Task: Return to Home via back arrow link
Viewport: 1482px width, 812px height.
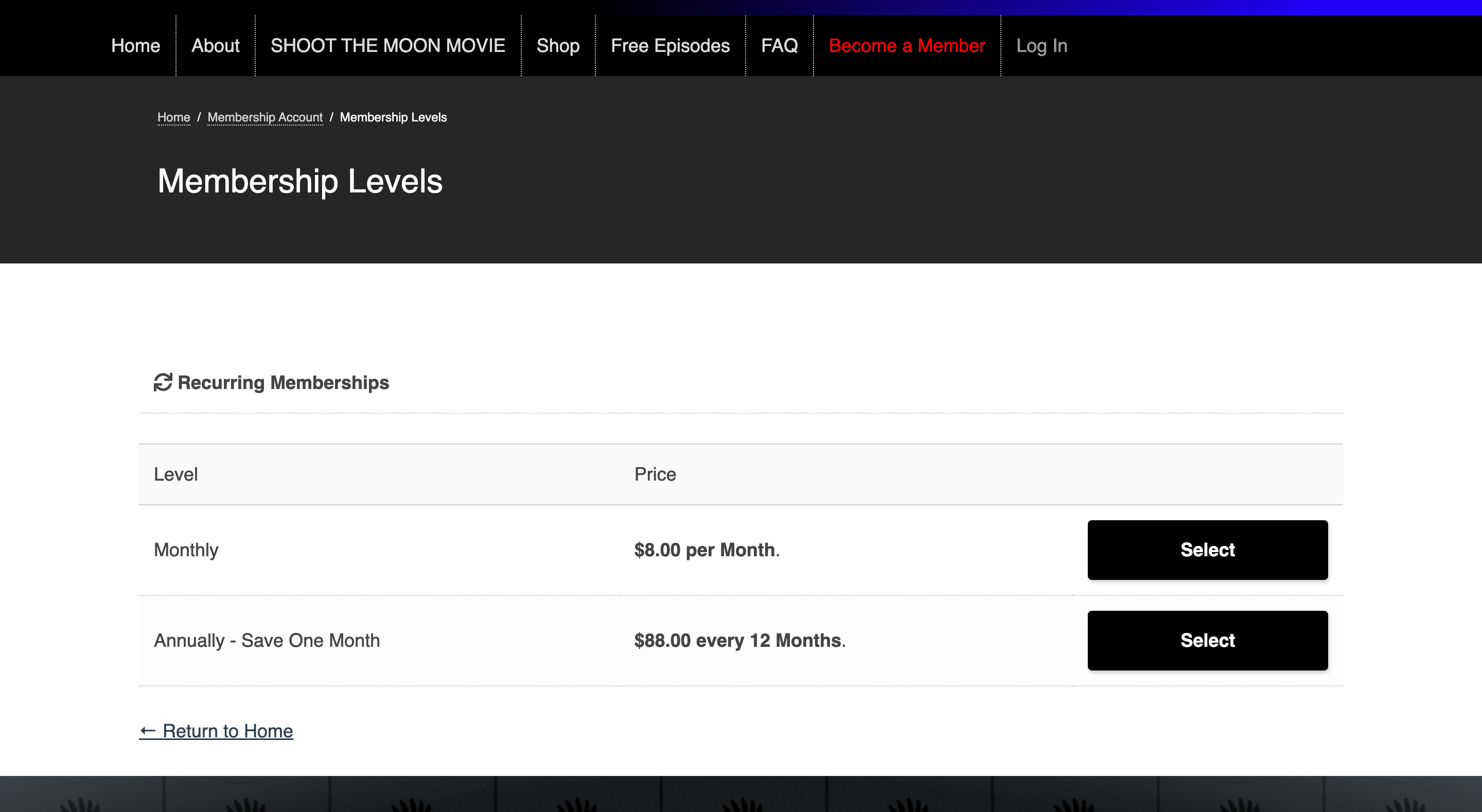Action: click(217, 730)
